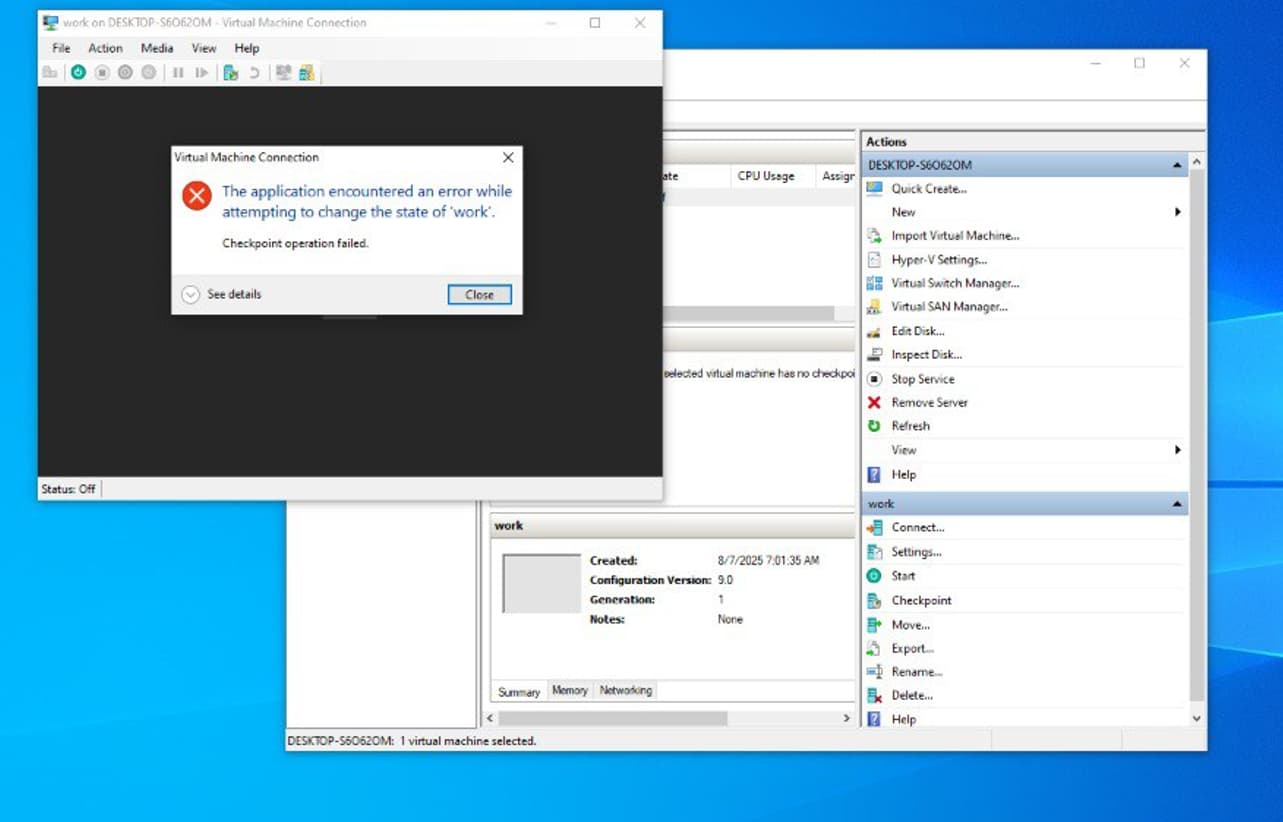Switch to the Networking tab
The height and width of the screenshot is (822, 1283).
(625, 690)
